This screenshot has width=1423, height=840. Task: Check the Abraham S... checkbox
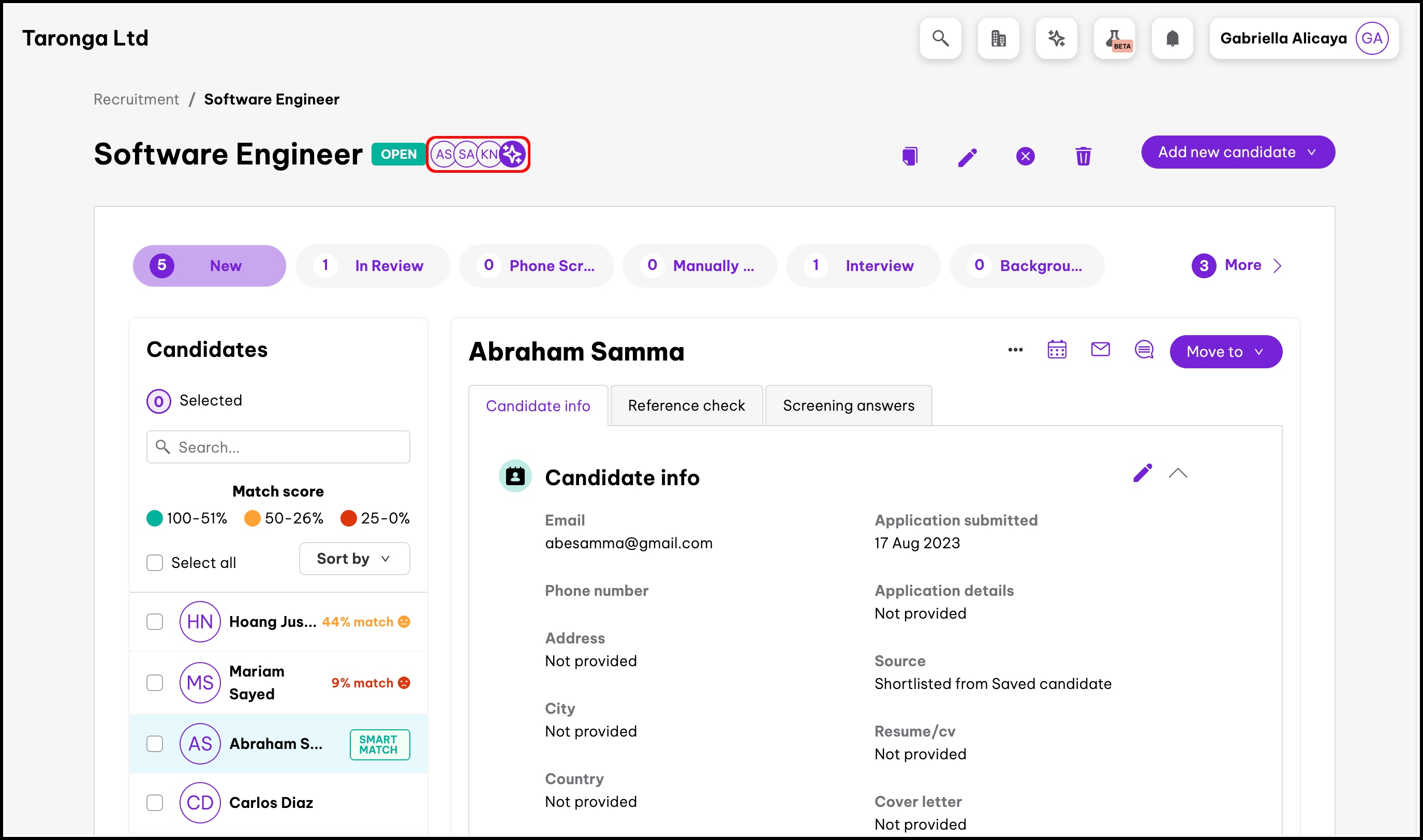coord(155,744)
